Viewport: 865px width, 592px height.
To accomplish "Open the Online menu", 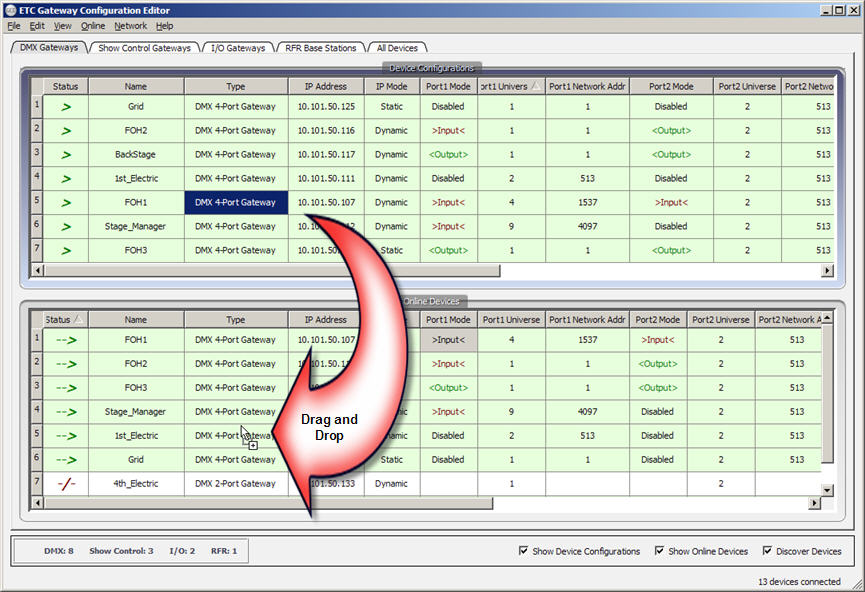I will coord(93,26).
